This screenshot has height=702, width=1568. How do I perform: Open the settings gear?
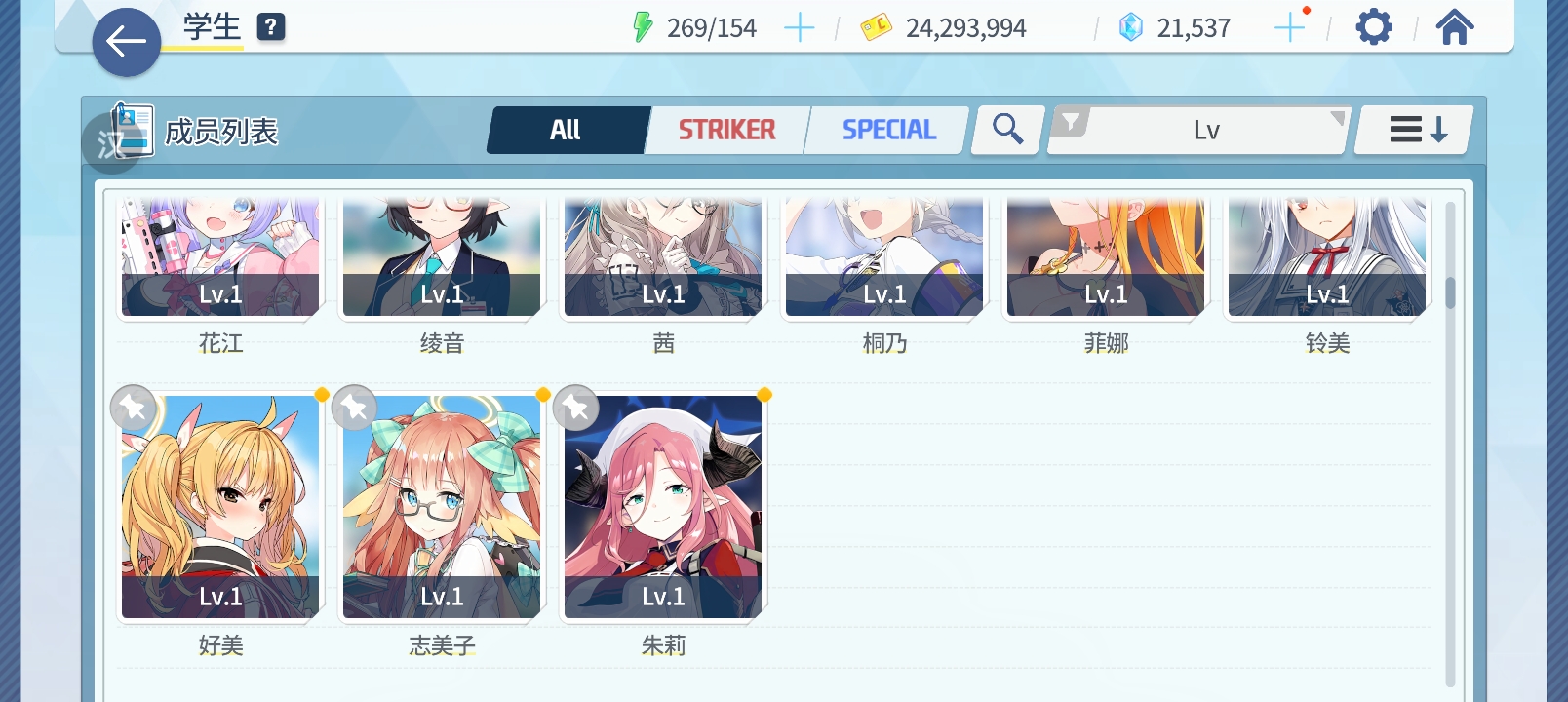pos(1374,27)
